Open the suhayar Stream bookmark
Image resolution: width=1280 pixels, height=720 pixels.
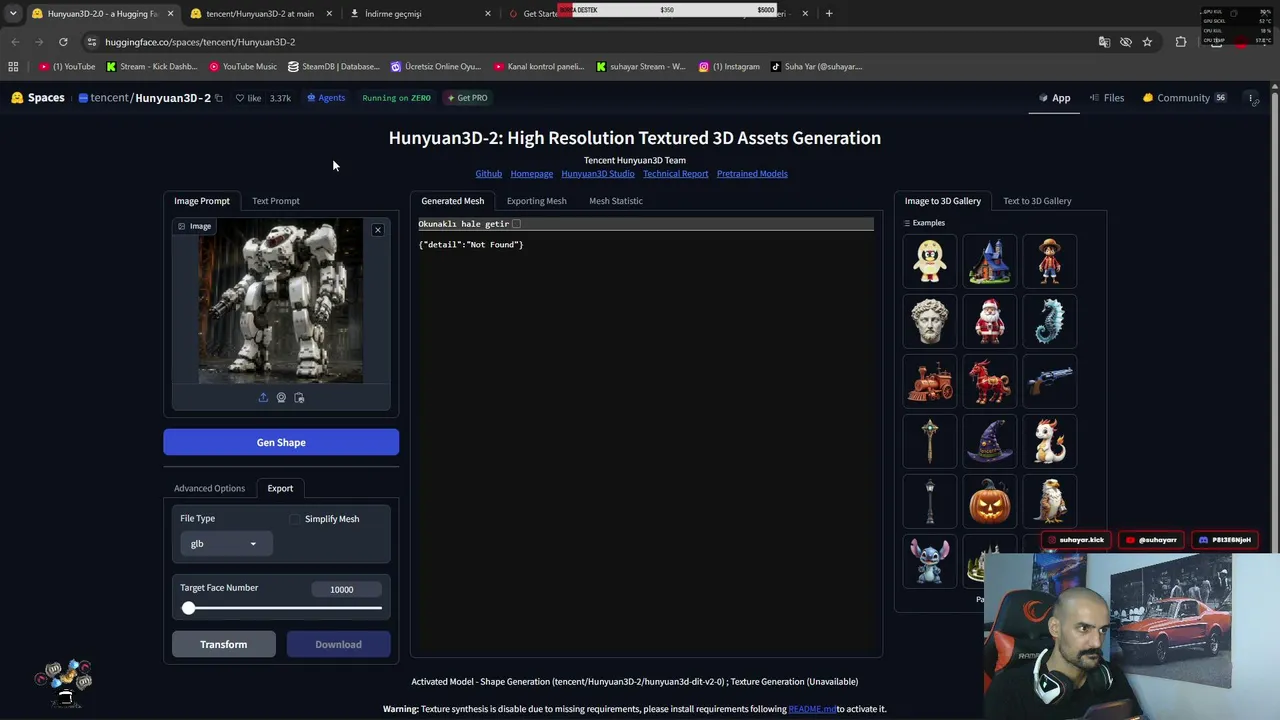[x=641, y=67]
